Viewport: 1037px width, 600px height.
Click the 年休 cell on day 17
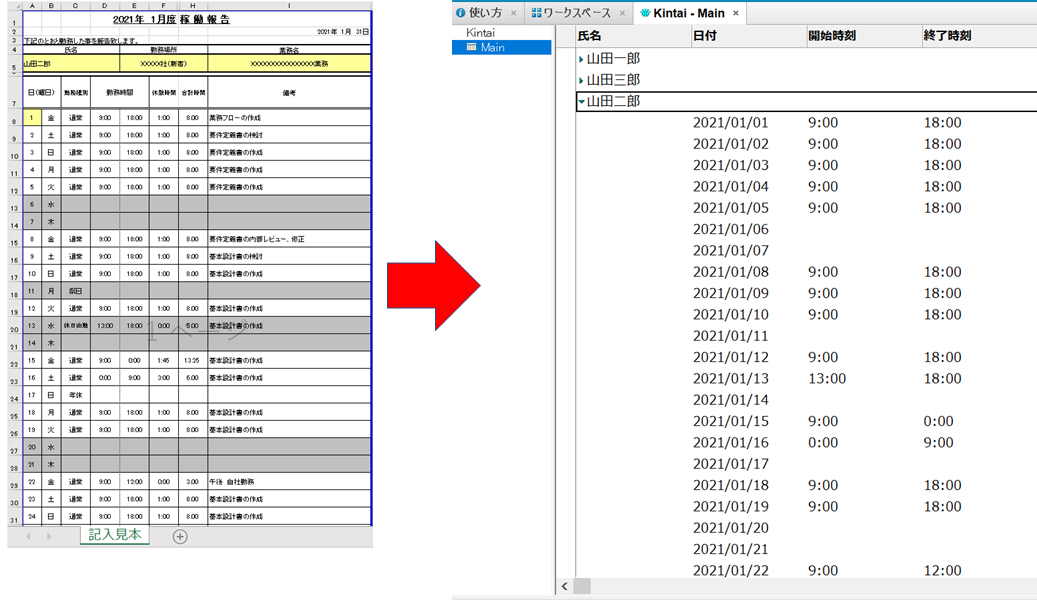click(75, 395)
